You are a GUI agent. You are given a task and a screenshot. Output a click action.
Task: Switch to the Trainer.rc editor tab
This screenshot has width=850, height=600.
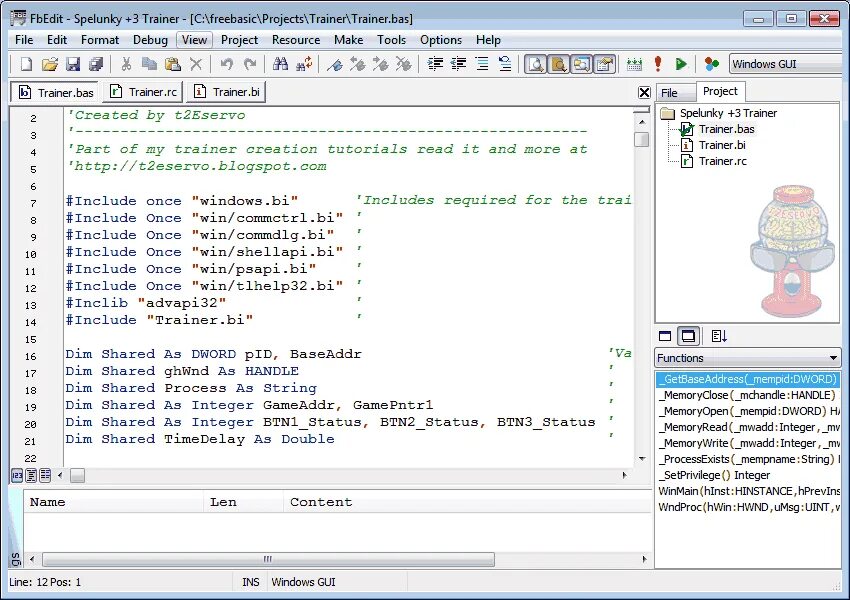coord(144,92)
